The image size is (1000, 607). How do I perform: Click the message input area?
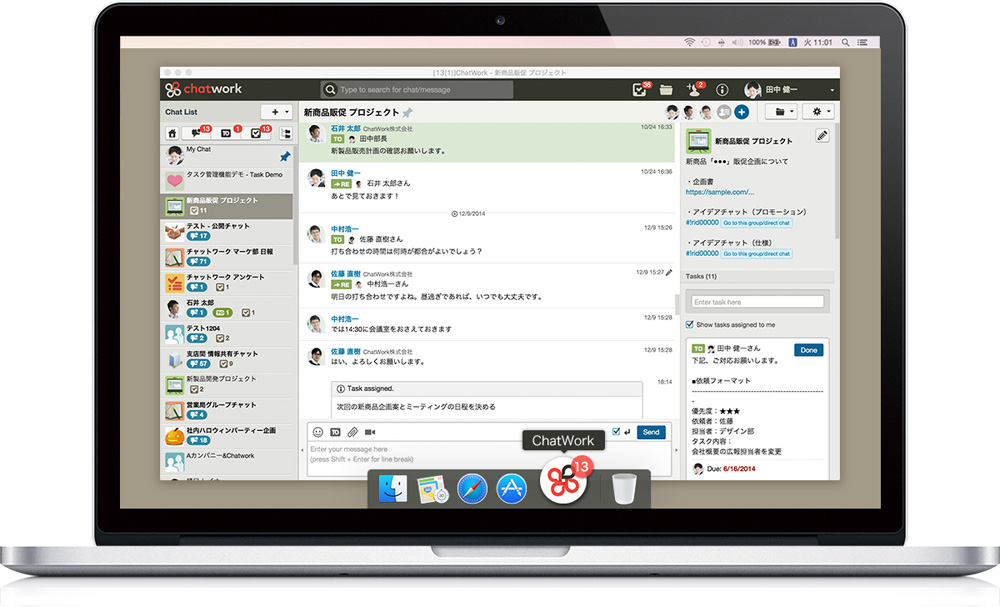(x=489, y=459)
